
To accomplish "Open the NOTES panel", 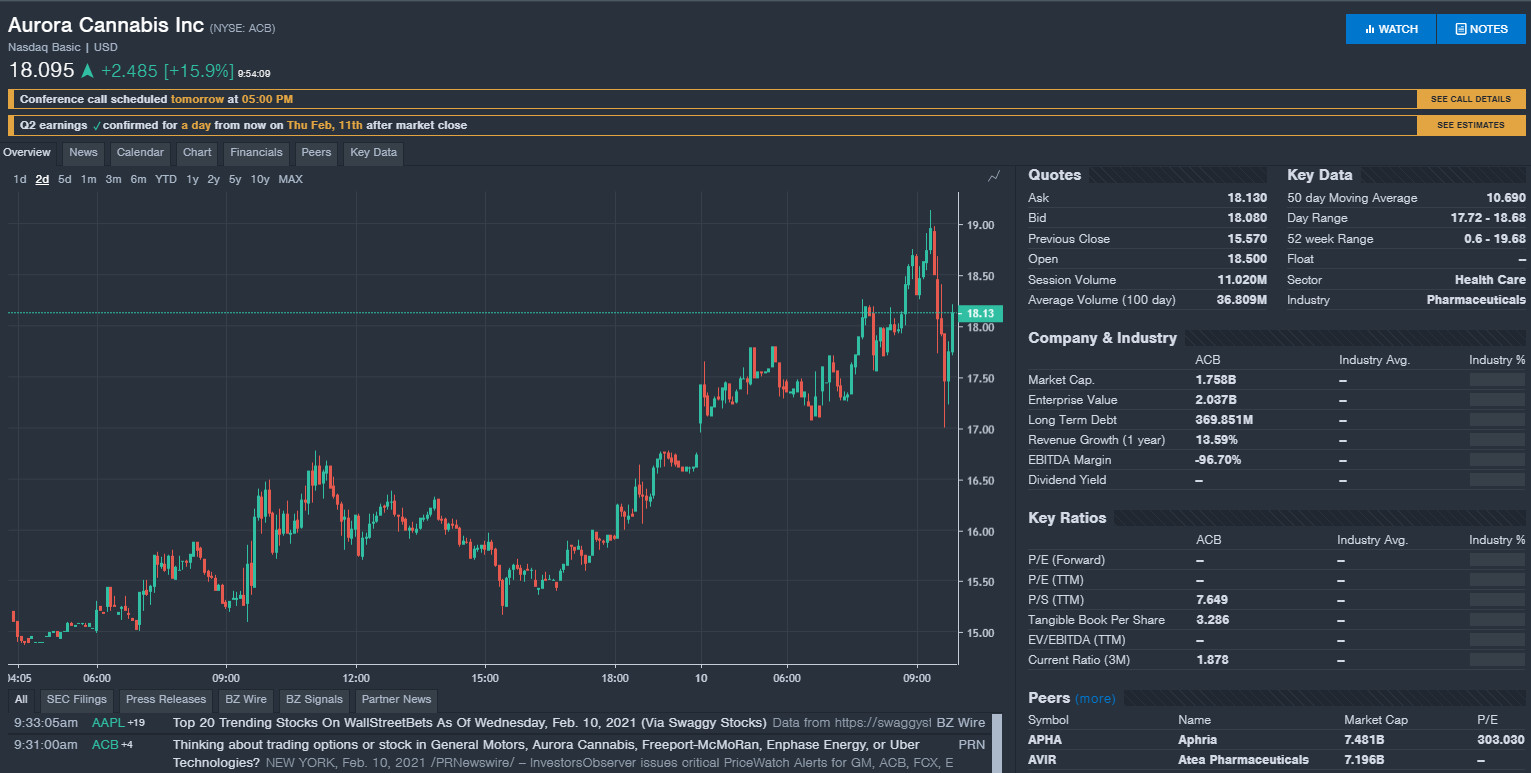I will pyautogui.click(x=1481, y=28).
